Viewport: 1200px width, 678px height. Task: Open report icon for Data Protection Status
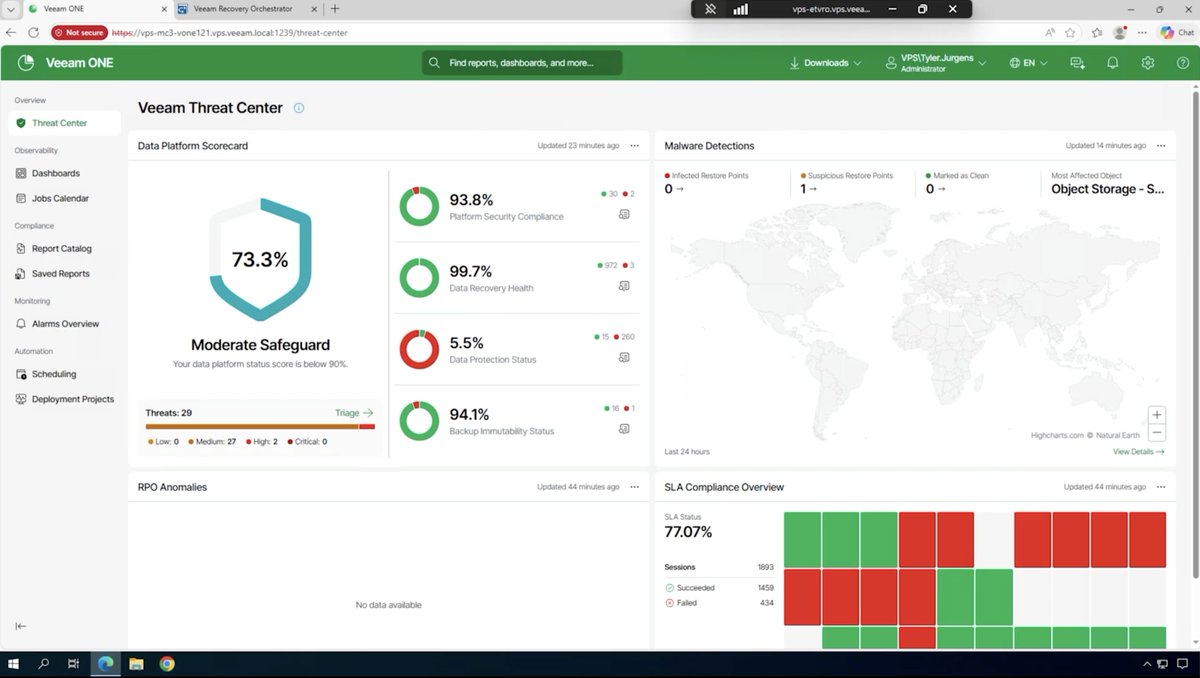pos(624,357)
